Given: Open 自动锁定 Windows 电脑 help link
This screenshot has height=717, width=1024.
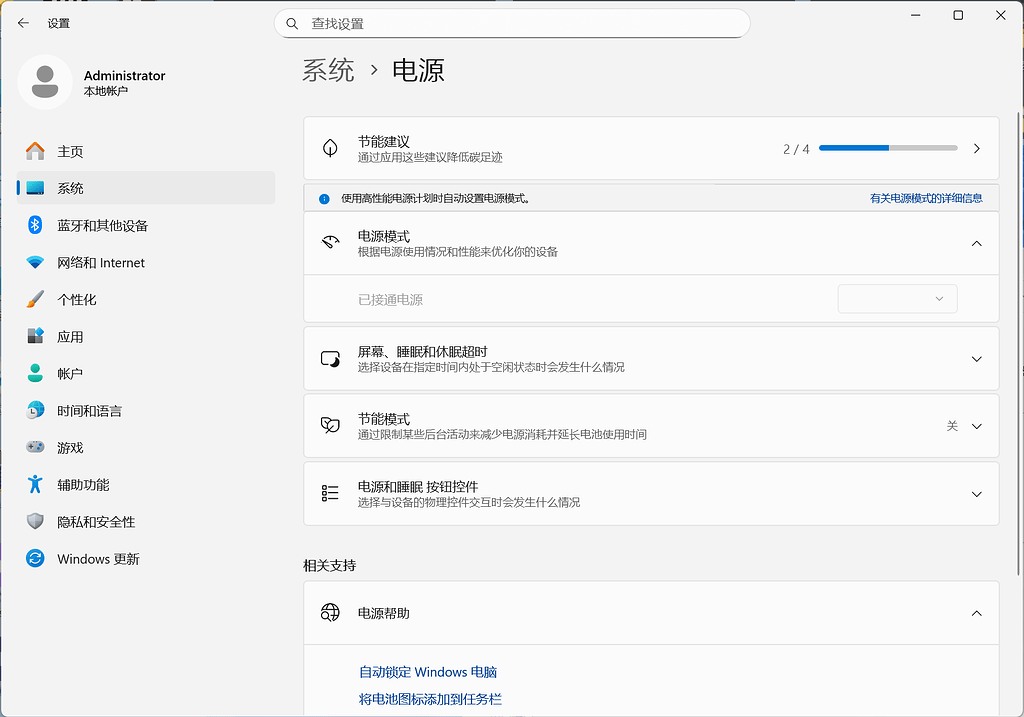Looking at the screenshot, I should point(428,672).
